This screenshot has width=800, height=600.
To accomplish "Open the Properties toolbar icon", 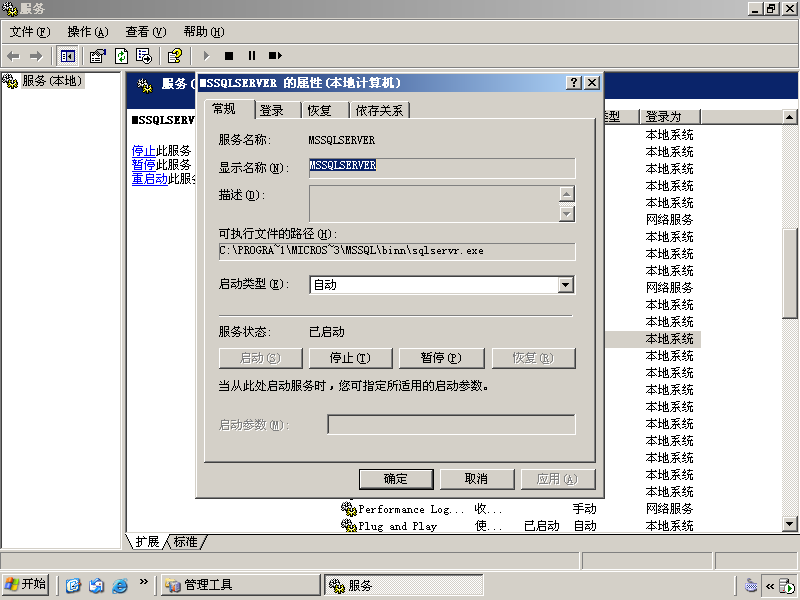I will coord(97,56).
